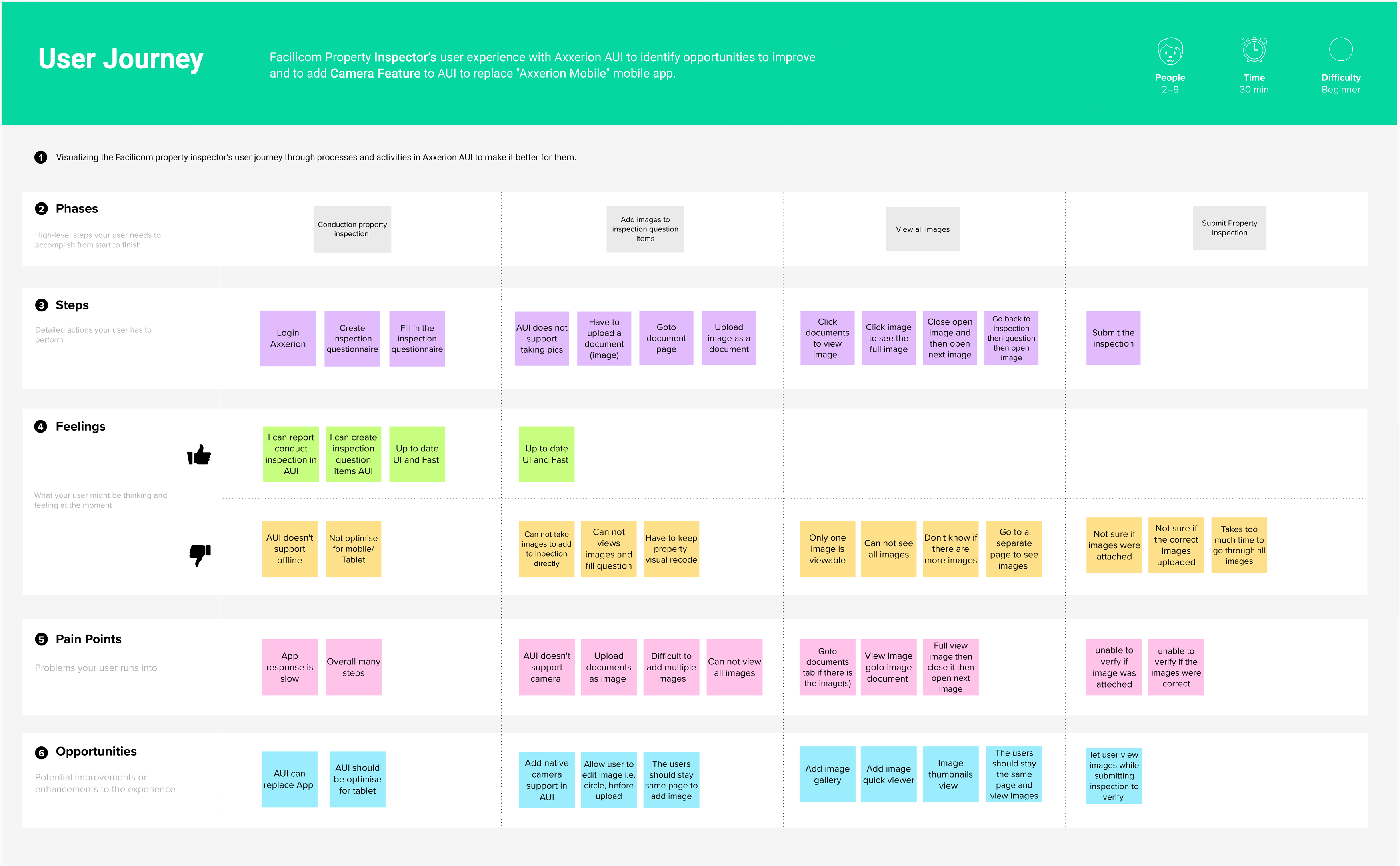Select the 'Goto document page' sticky note
Image resolution: width=1400 pixels, height=866 pixels.
pos(666,339)
